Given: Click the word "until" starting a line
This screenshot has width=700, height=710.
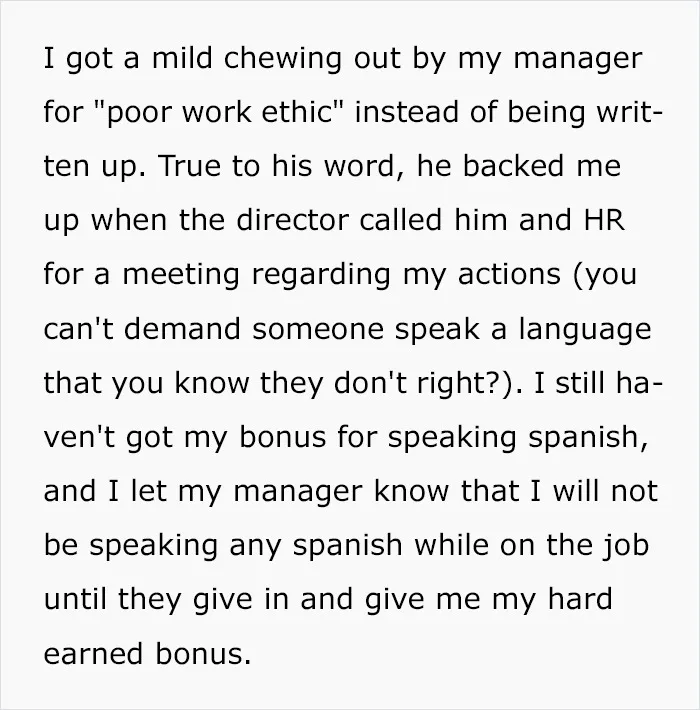Looking at the screenshot, I should pos(75,598).
